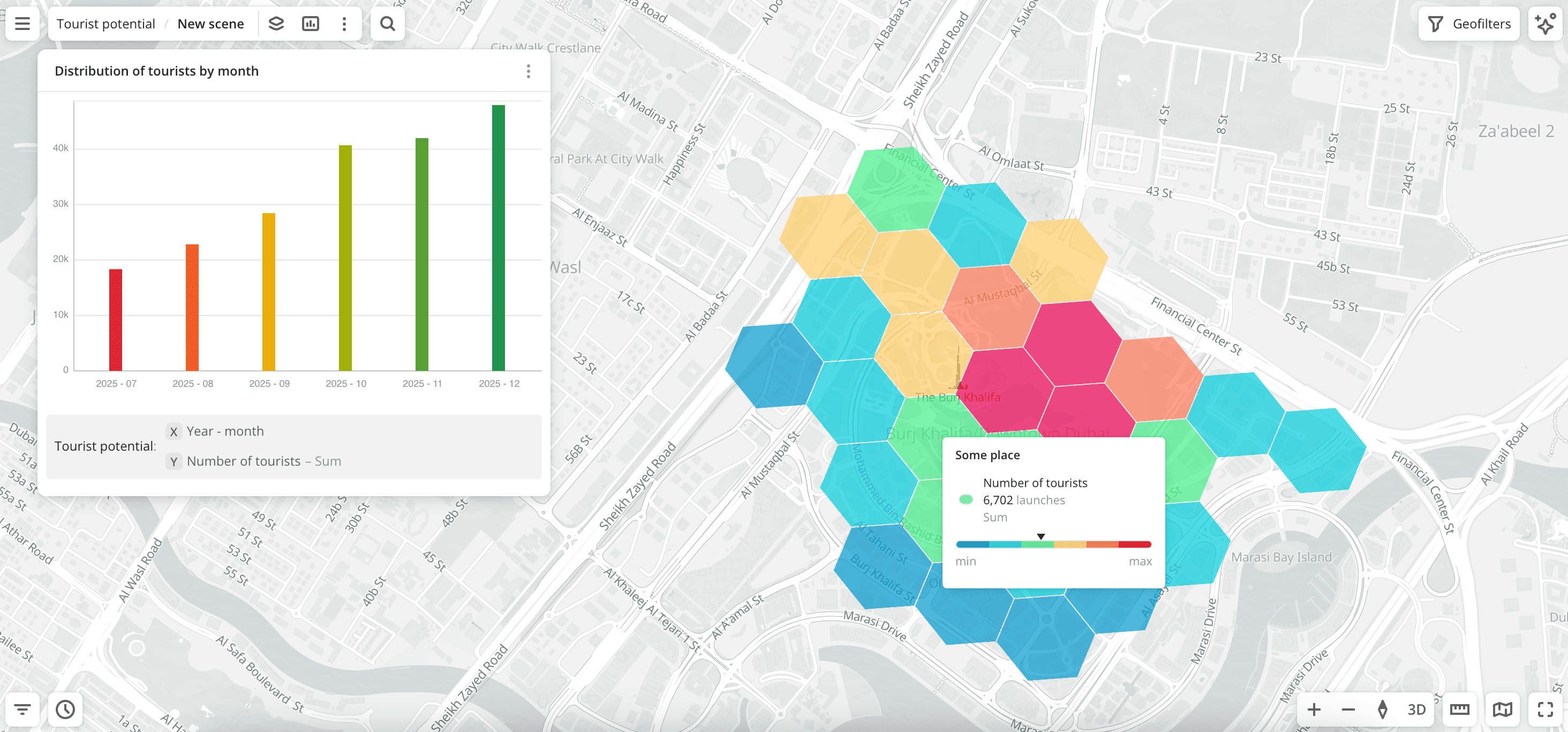Viewport: 1568px width, 732px height.
Task: Open the basemap style selector icon
Action: (1502, 709)
